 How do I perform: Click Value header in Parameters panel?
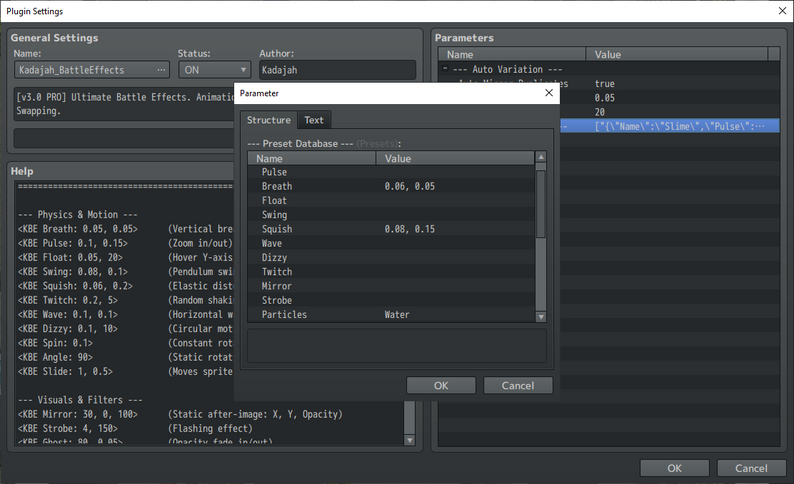[x=677, y=54]
